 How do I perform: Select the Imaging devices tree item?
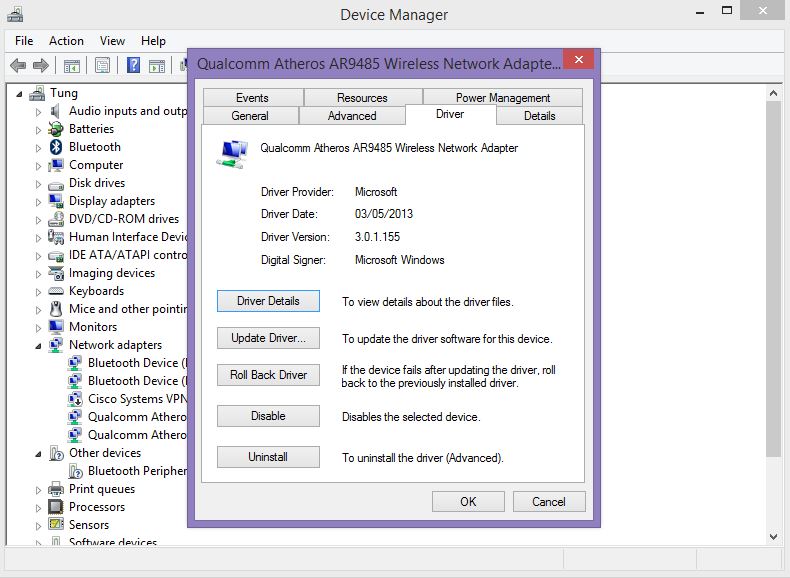[112, 273]
